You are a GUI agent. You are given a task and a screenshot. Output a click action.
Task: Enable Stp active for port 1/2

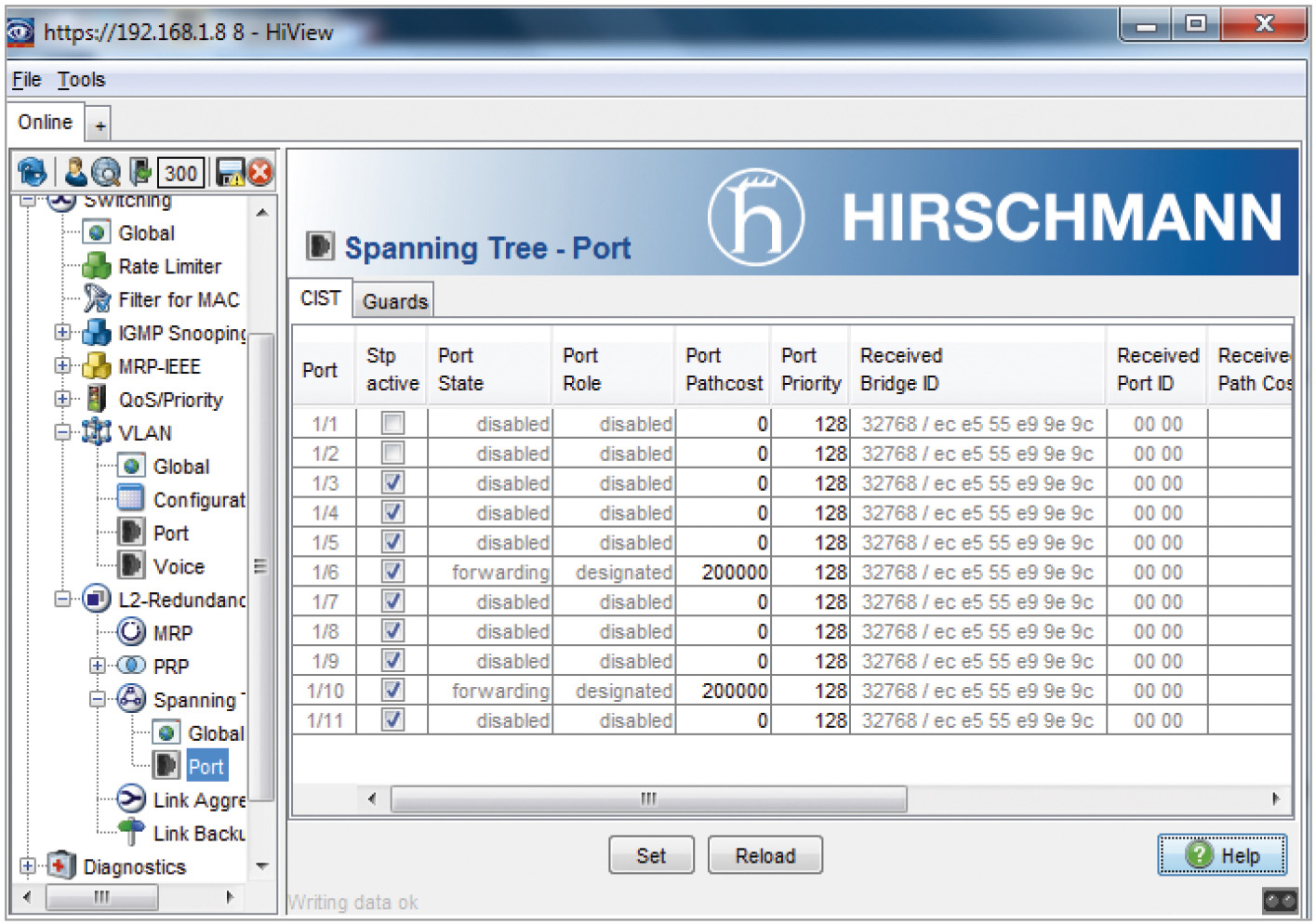pos(393,454)
